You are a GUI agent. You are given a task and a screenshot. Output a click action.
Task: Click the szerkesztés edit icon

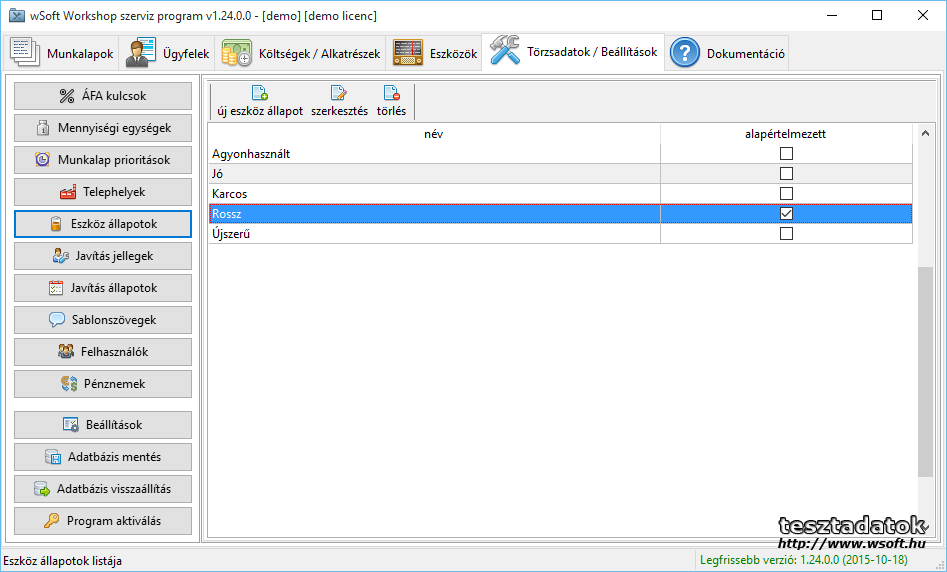pos(339,94)
